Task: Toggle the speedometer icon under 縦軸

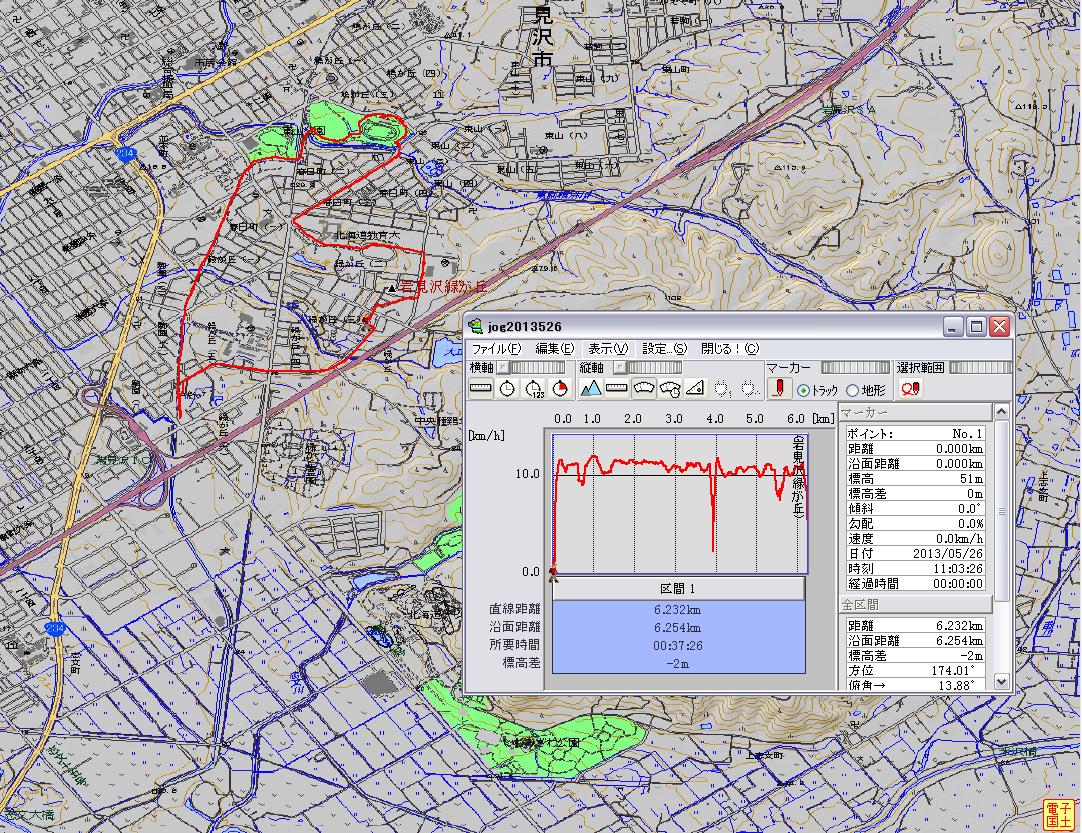Action: pos(643,389)
